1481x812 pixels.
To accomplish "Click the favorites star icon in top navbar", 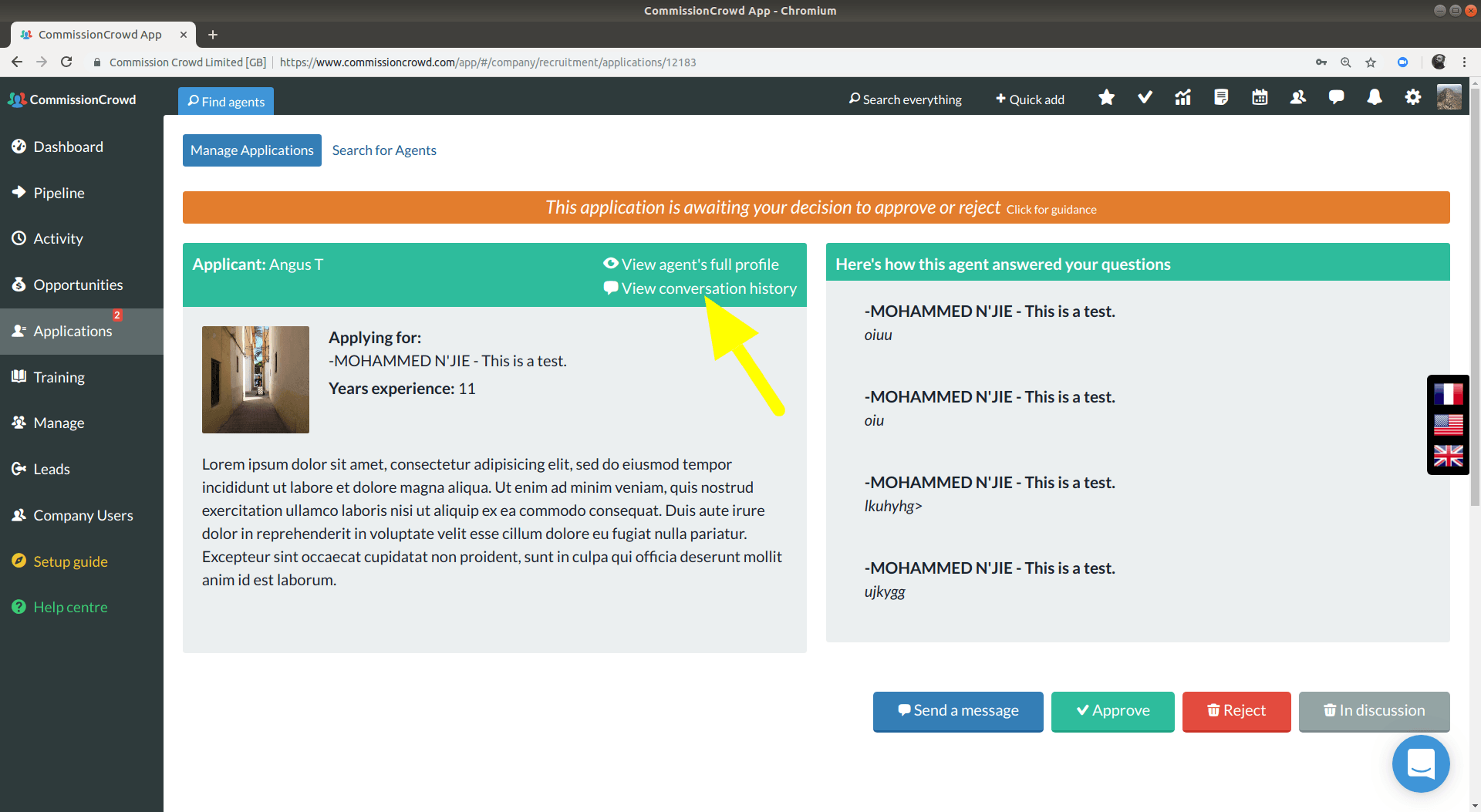I will tap(1106, 98).
